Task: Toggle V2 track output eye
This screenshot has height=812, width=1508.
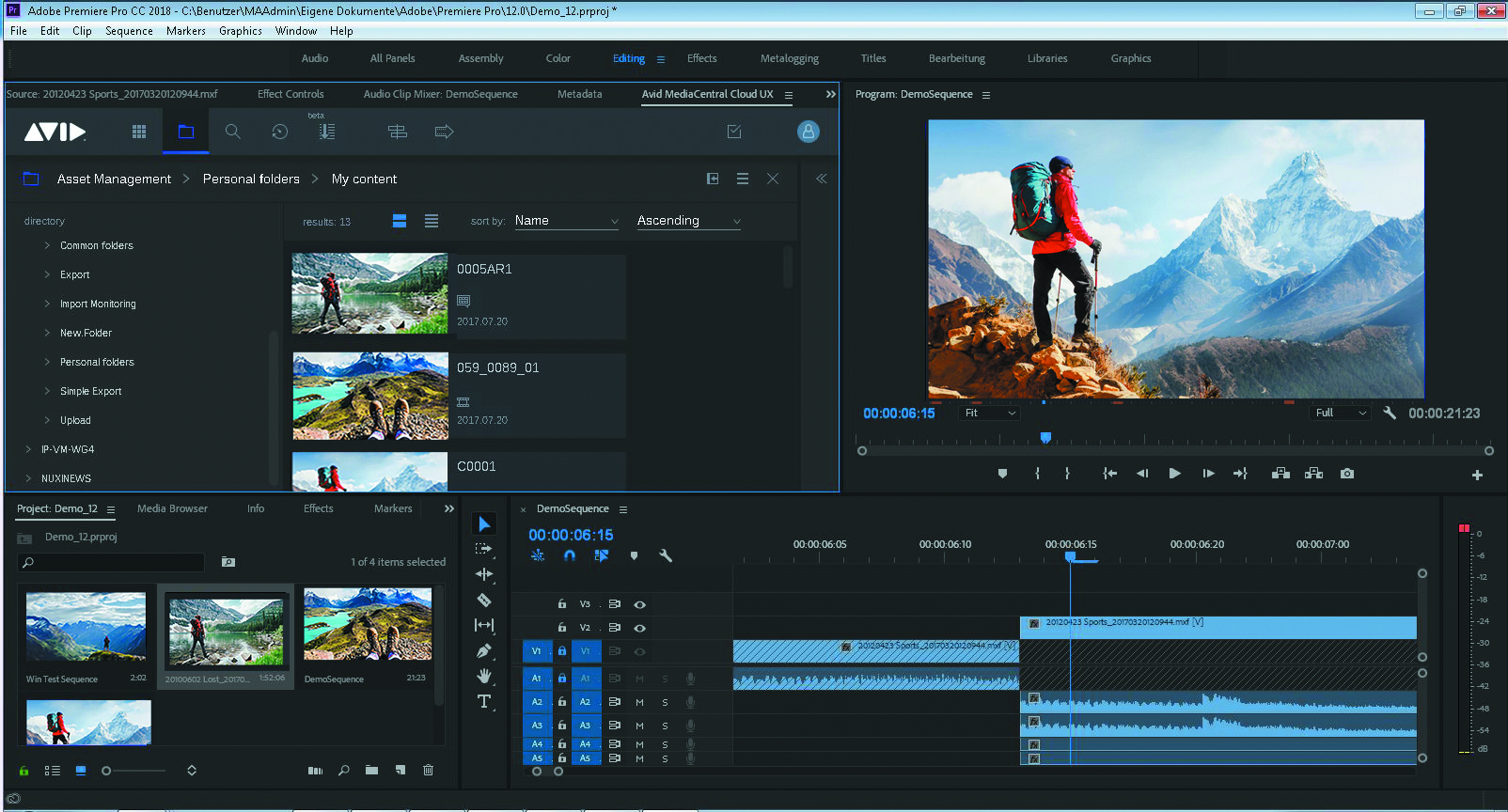Action: [x=639, y=628]
